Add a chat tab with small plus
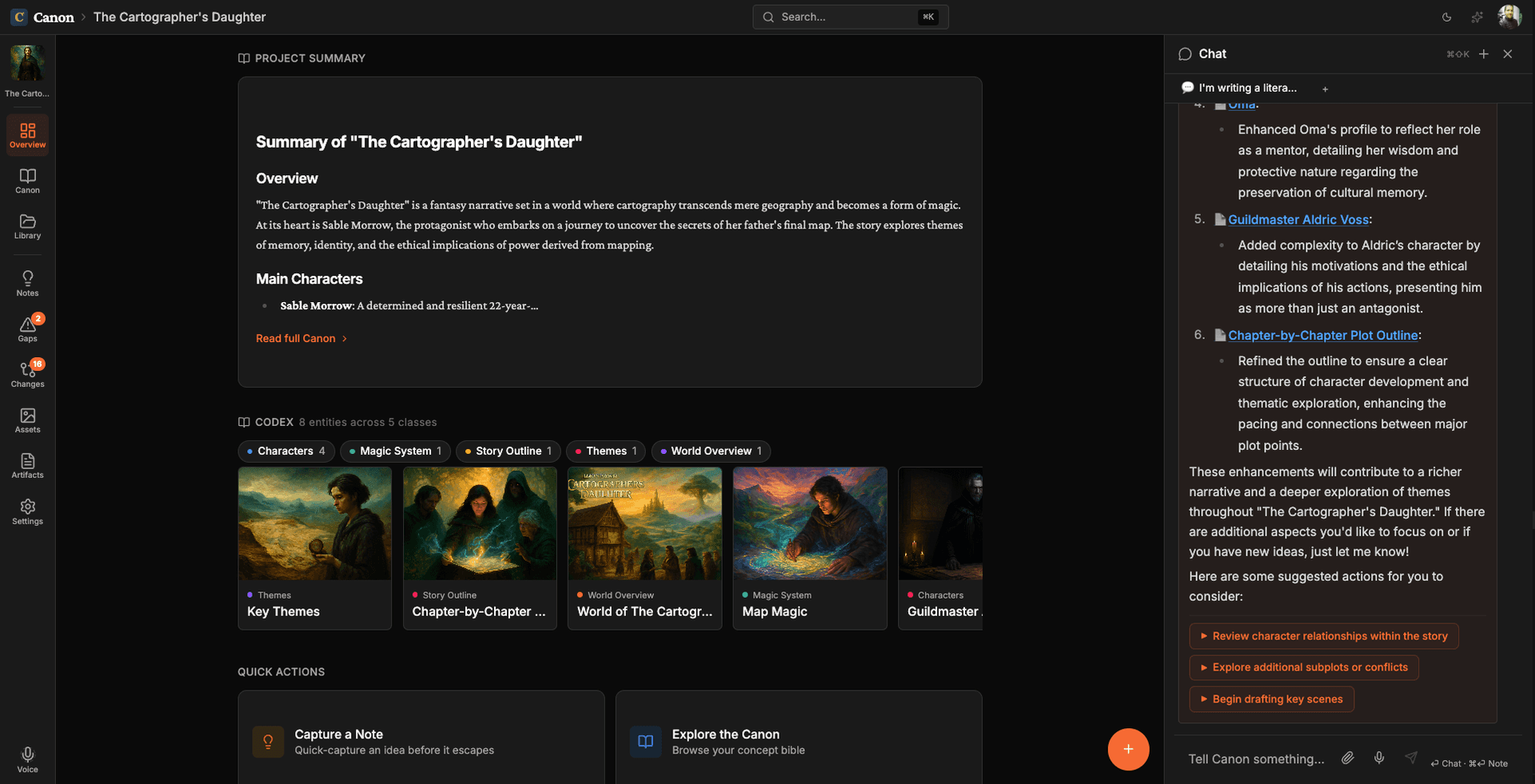Viewport: 1535px width, 784px height. [1325, 89]
